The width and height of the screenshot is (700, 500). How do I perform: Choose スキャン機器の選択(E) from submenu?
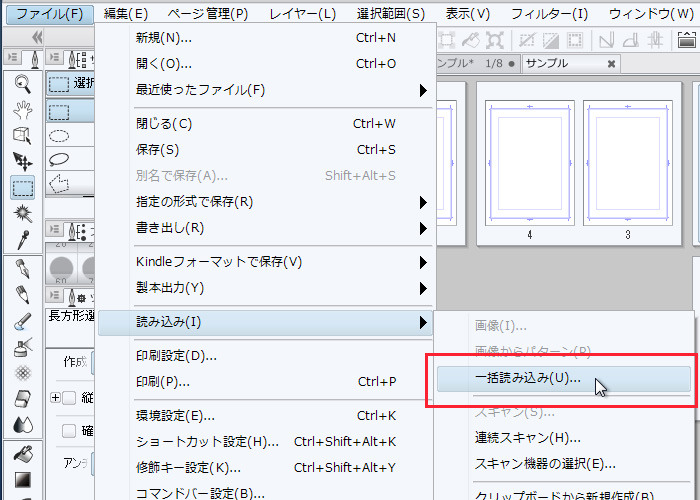564,464
